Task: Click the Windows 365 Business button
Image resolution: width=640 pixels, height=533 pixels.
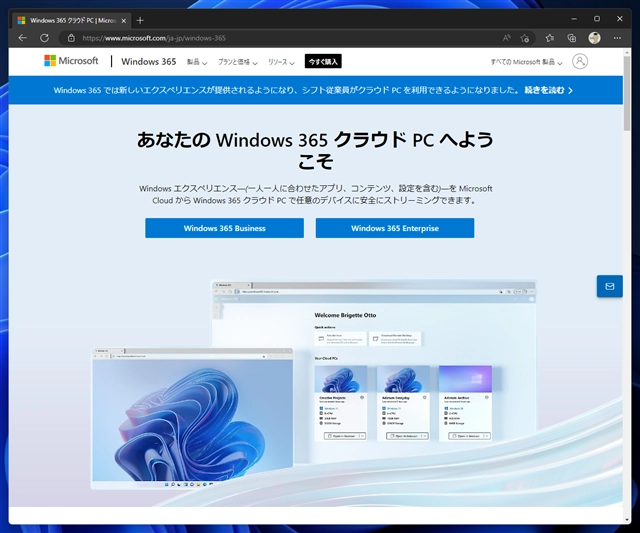Action: (224, 228)
